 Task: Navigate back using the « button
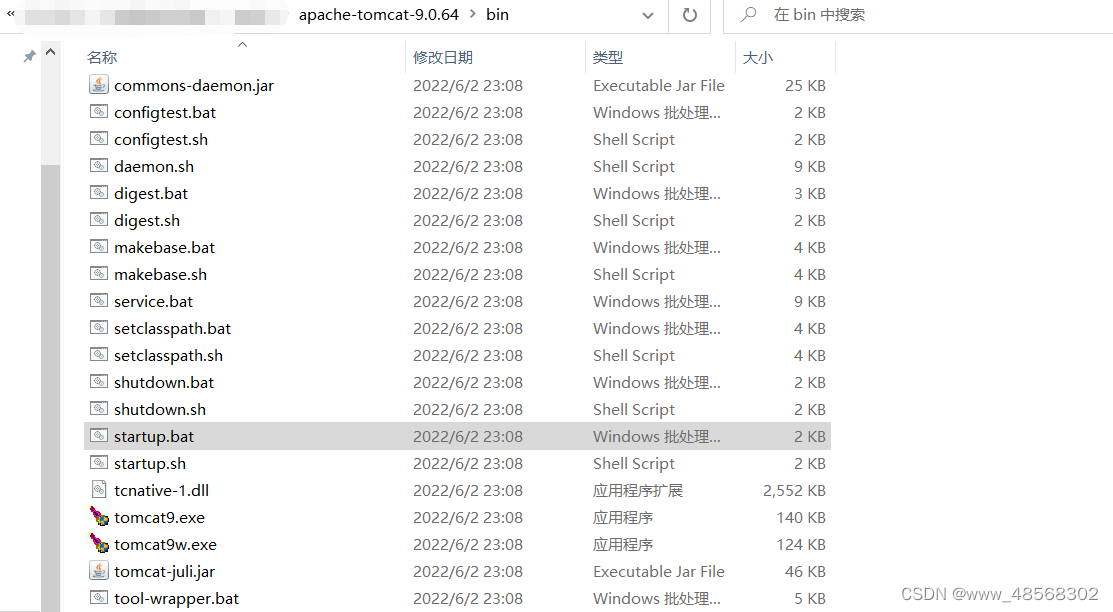click(10, 15)
